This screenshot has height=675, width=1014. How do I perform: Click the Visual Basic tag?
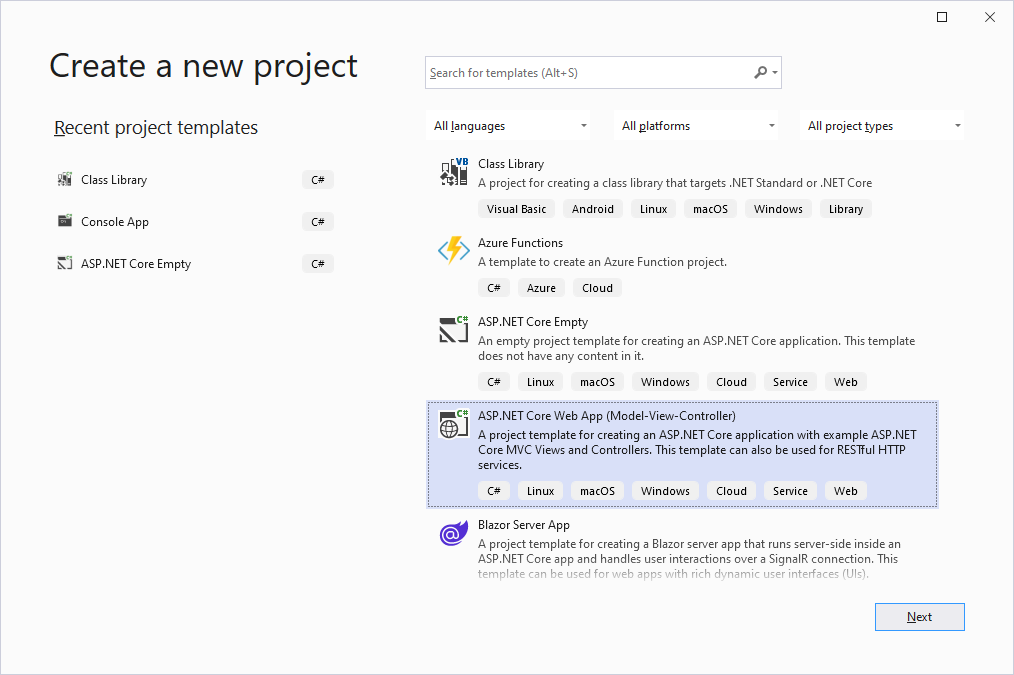pyautogui.click(x=517, y=209)
